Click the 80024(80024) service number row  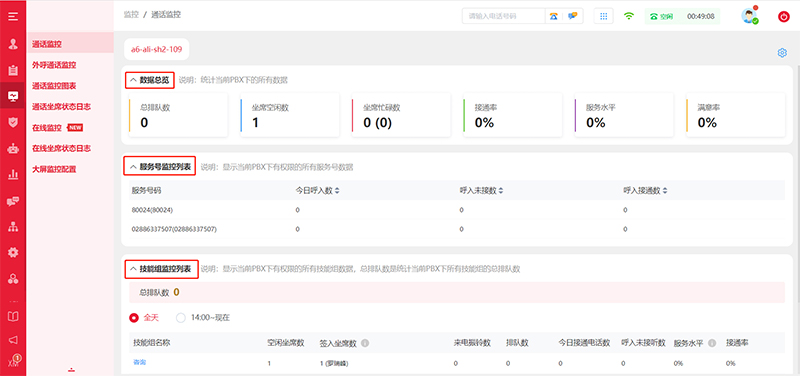[x=457, y=210]
